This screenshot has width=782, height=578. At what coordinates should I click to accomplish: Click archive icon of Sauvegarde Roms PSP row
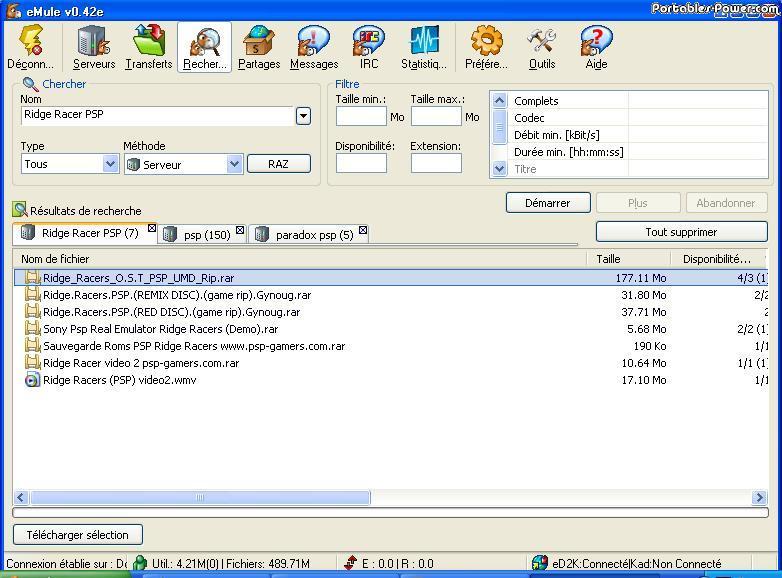pos(32,346)
